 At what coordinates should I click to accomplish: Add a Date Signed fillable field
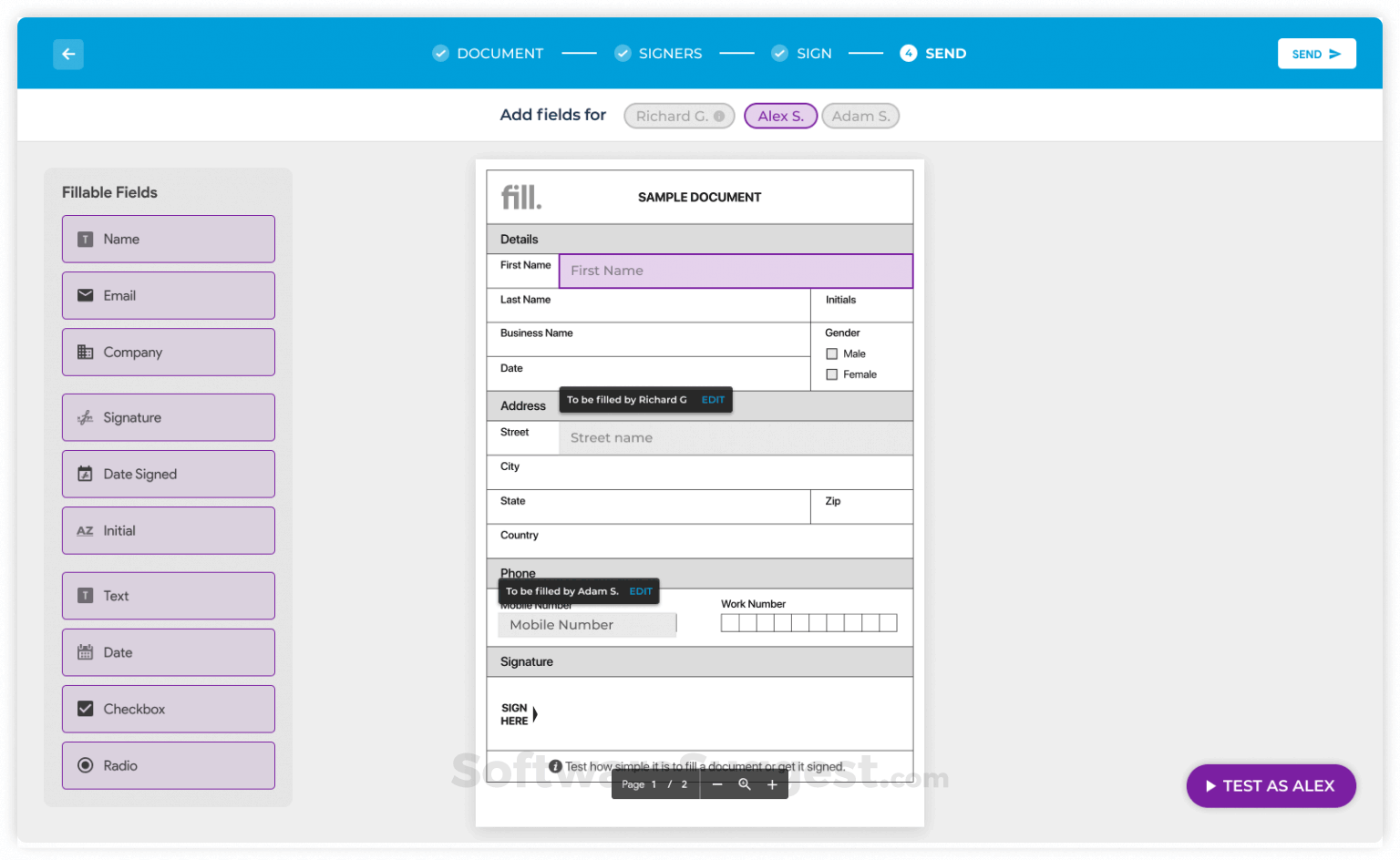click(x=169, y=474)
